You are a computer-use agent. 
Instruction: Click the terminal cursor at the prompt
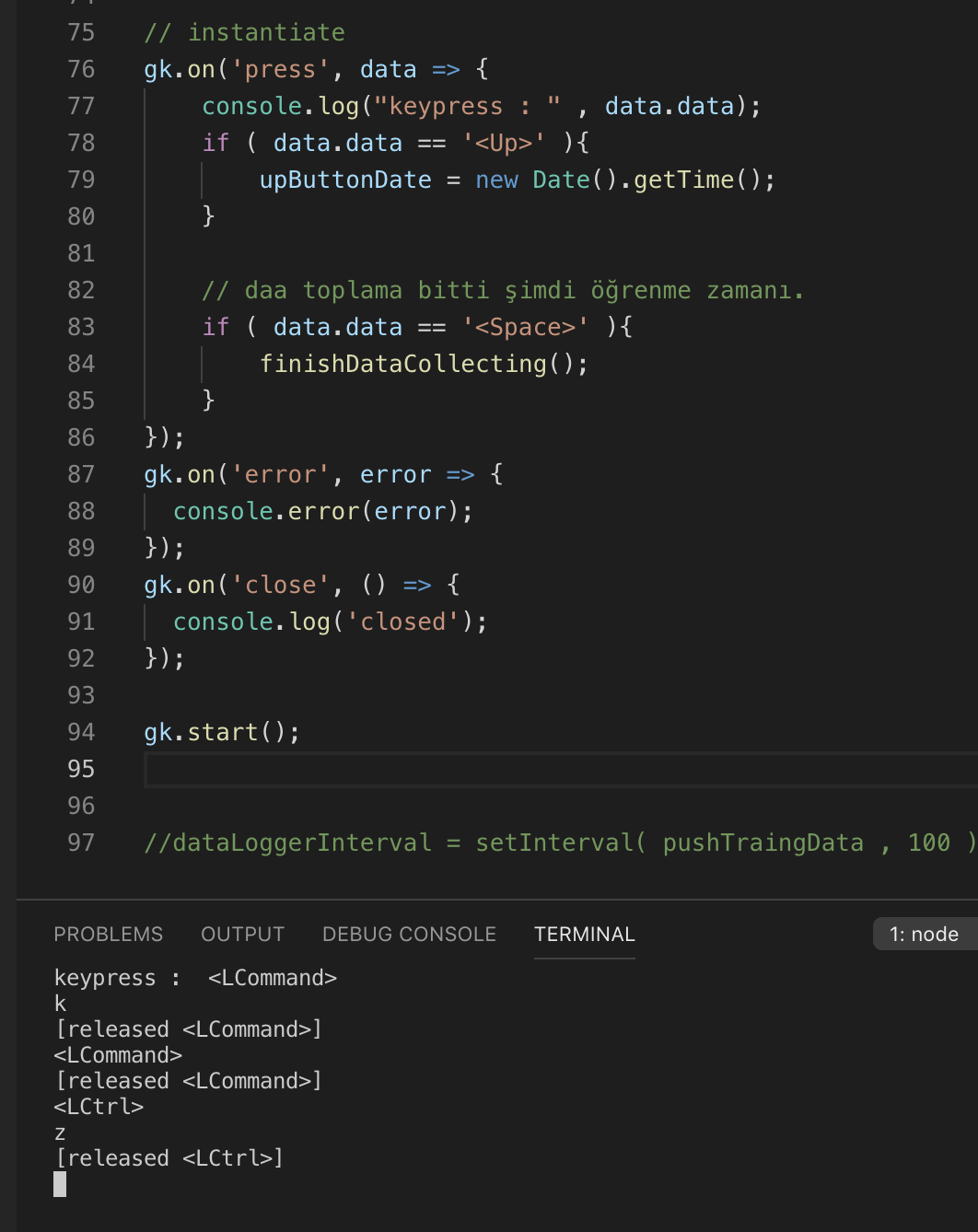[x=60, y=1186]
